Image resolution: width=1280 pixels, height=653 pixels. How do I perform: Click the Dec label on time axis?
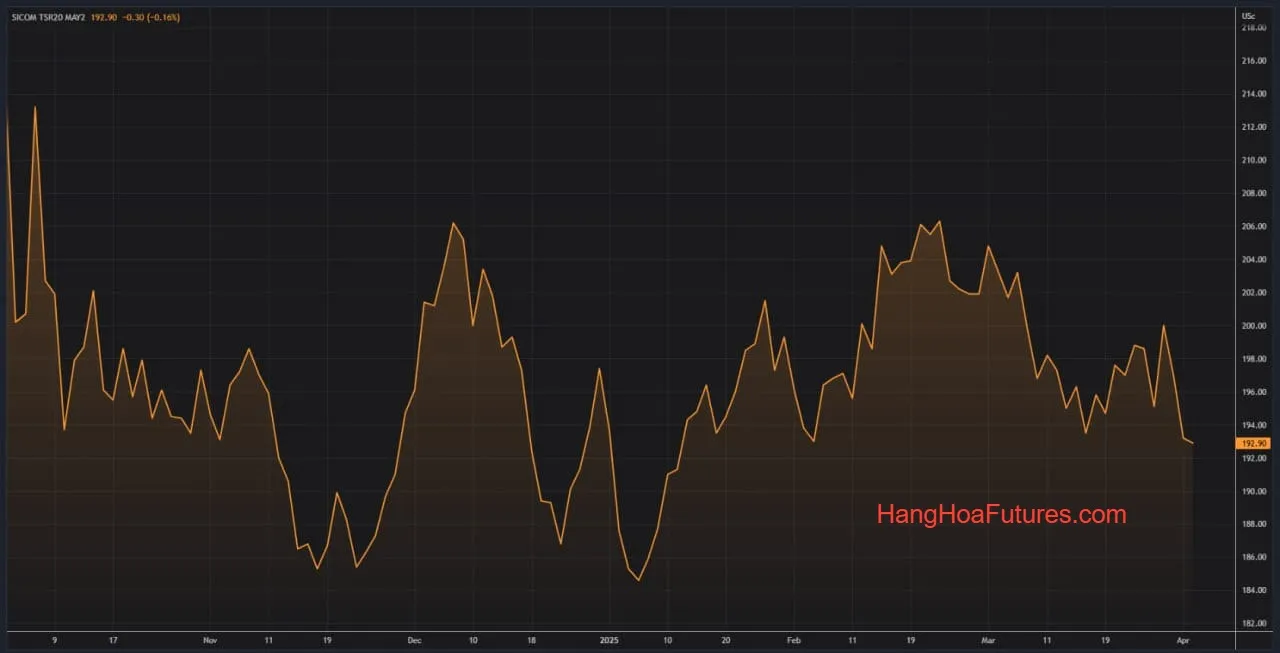(415, 639)
